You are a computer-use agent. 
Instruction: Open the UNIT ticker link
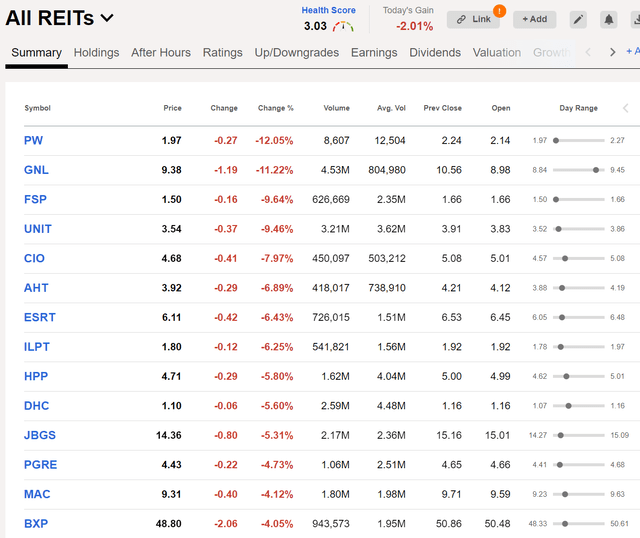point(38,229)
